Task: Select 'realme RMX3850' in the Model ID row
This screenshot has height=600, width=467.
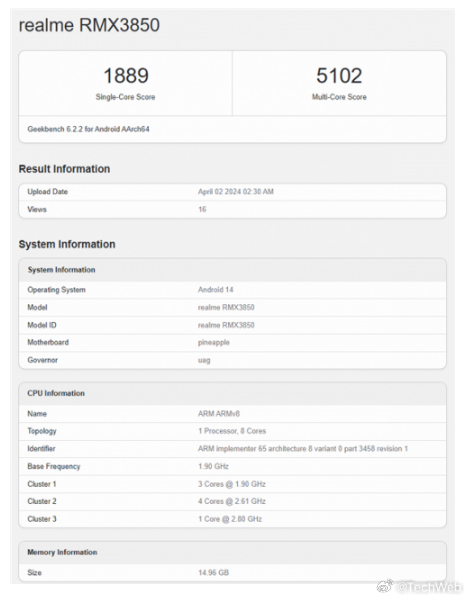Action: click(226, 325)
